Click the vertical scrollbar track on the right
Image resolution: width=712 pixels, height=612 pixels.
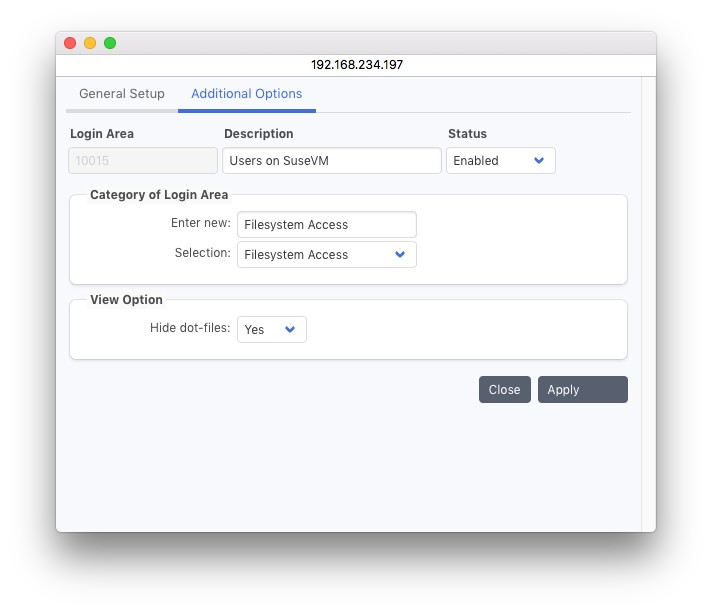pos(648,300)
